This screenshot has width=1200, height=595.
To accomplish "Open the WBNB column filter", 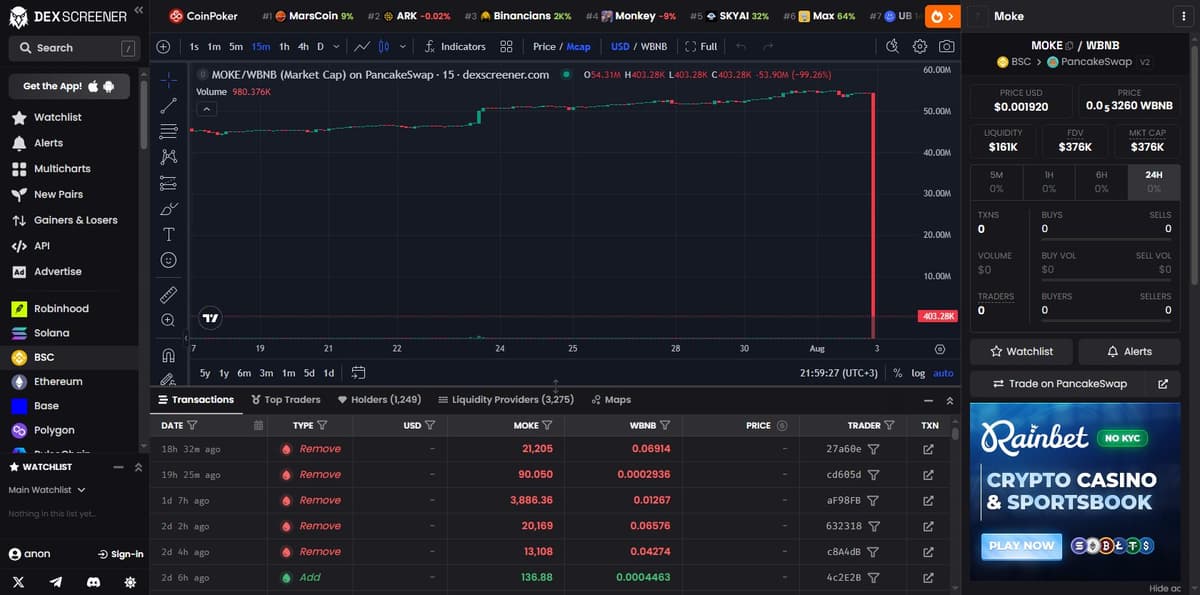I will [x=664, y=425].
